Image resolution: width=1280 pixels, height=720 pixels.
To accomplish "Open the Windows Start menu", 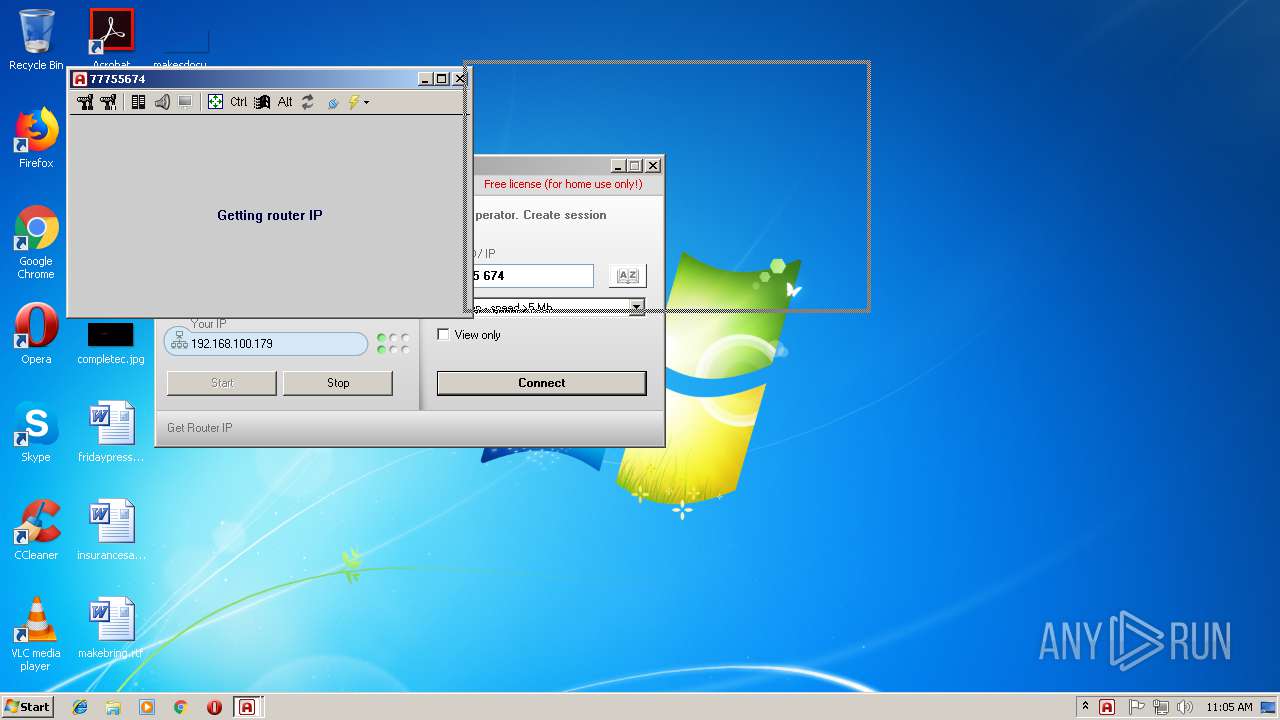I will tap(27, 707).
